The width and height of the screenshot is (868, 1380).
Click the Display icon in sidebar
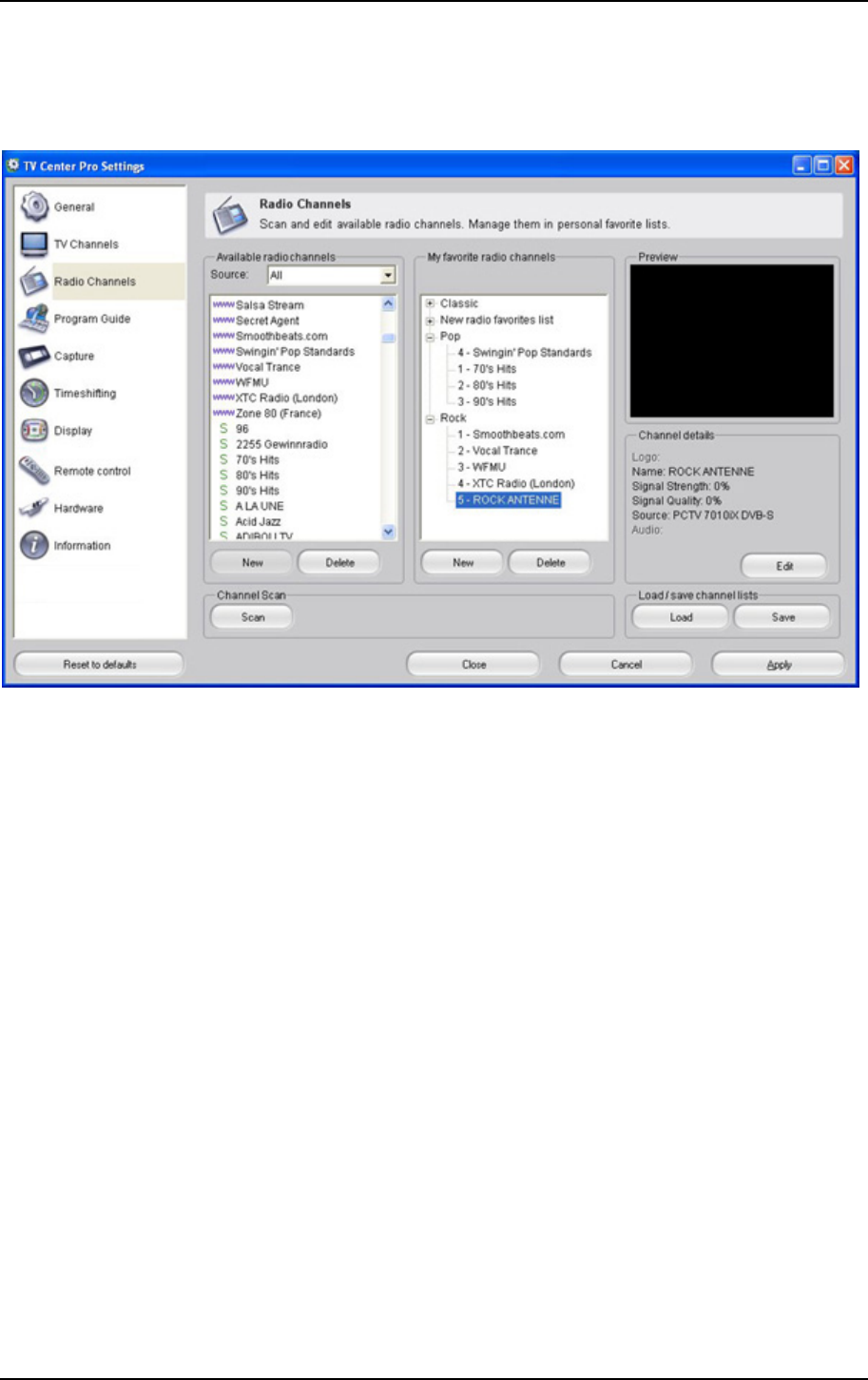(34, 431)
